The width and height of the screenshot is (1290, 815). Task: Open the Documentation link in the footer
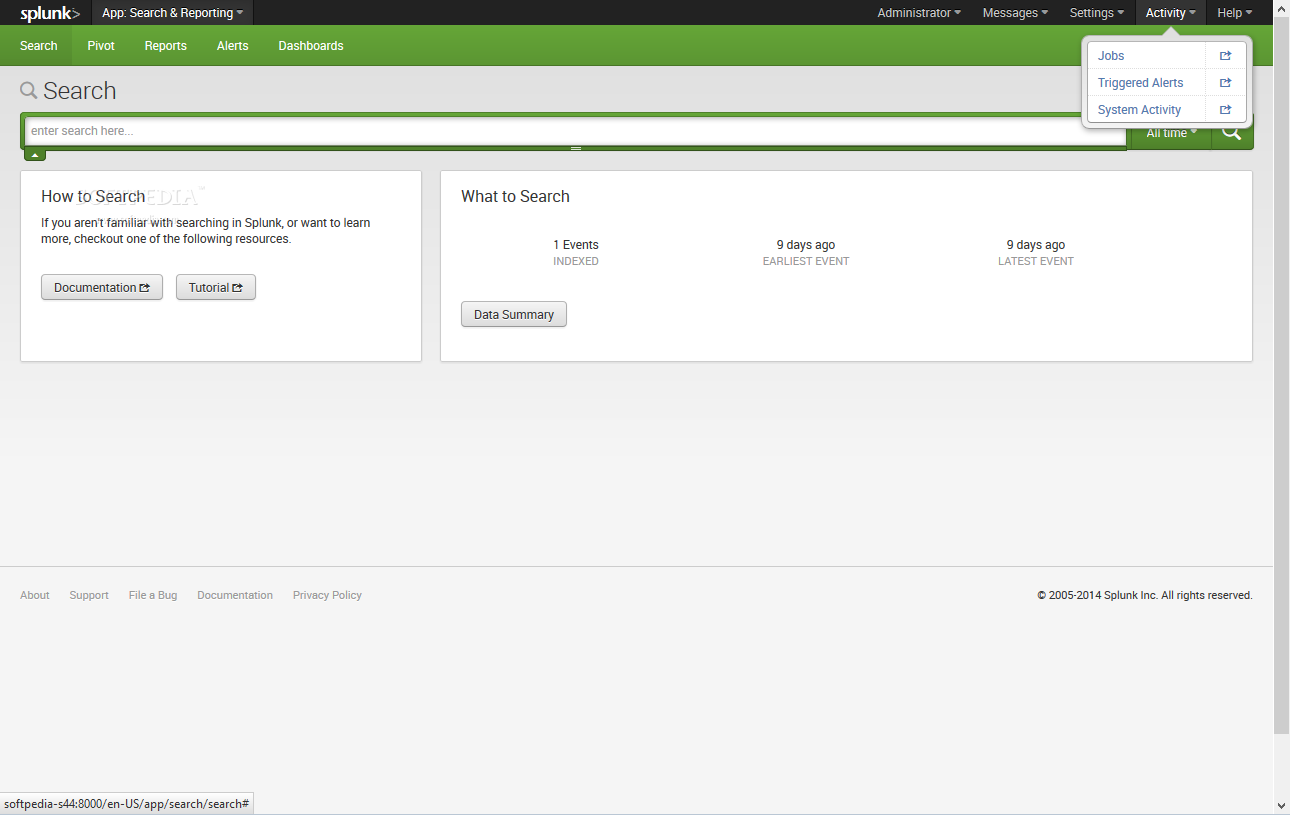[x=235, y=595]
